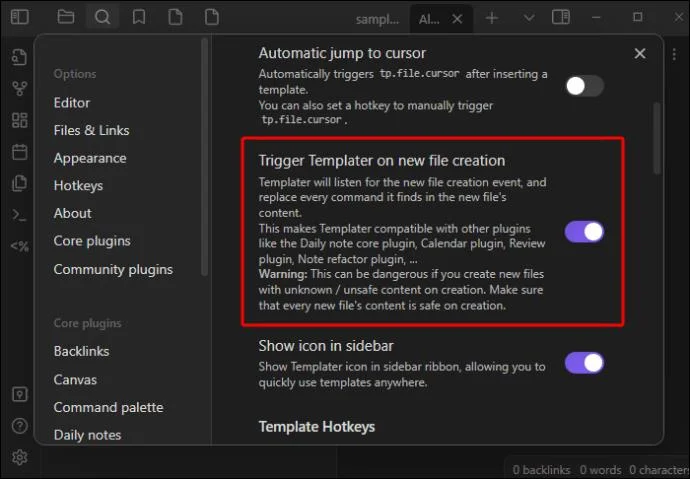Screen dimensions: 690x479
Task: Open Backlinks plugin settings
Action: pyautogui.click(x=81, y=351)
